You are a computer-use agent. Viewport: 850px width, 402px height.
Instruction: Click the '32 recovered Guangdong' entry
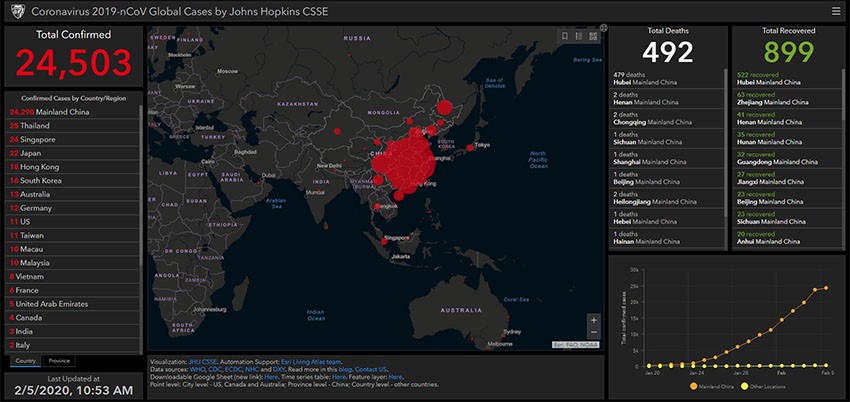coord(788,158)
